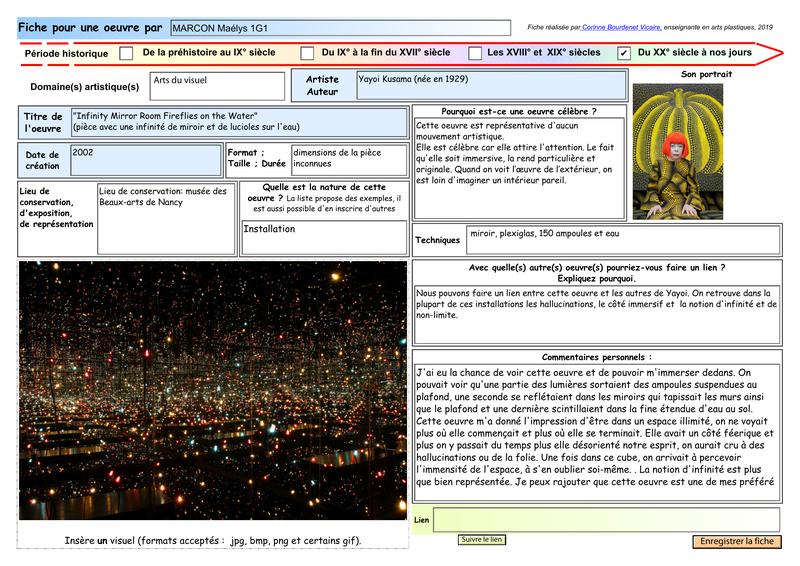The height and width of the screenshot is (566, 800).
Task: Focus the 'Commentaires personnels' text area
Action: pos(595,435)
